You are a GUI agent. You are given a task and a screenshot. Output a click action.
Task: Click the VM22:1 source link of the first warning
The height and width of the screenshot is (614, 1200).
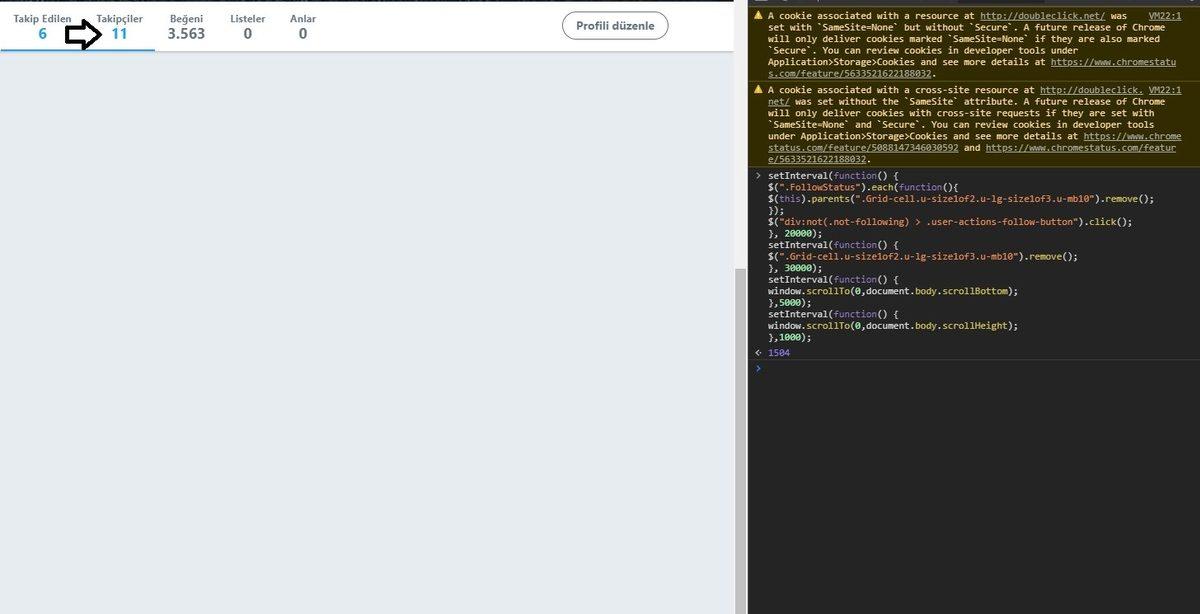coord(1164,16)
